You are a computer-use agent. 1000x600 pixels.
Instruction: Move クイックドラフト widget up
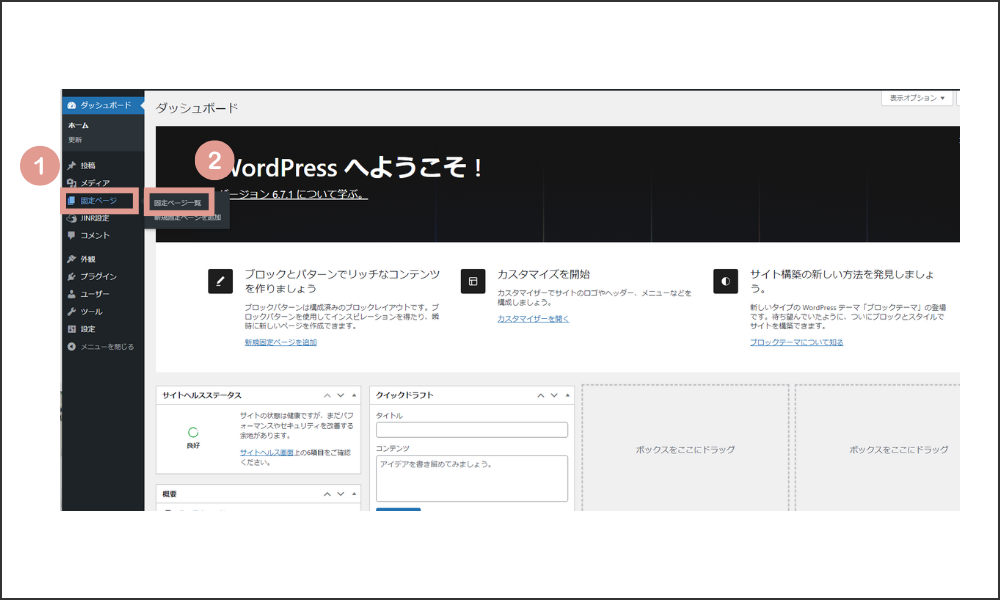541,395
